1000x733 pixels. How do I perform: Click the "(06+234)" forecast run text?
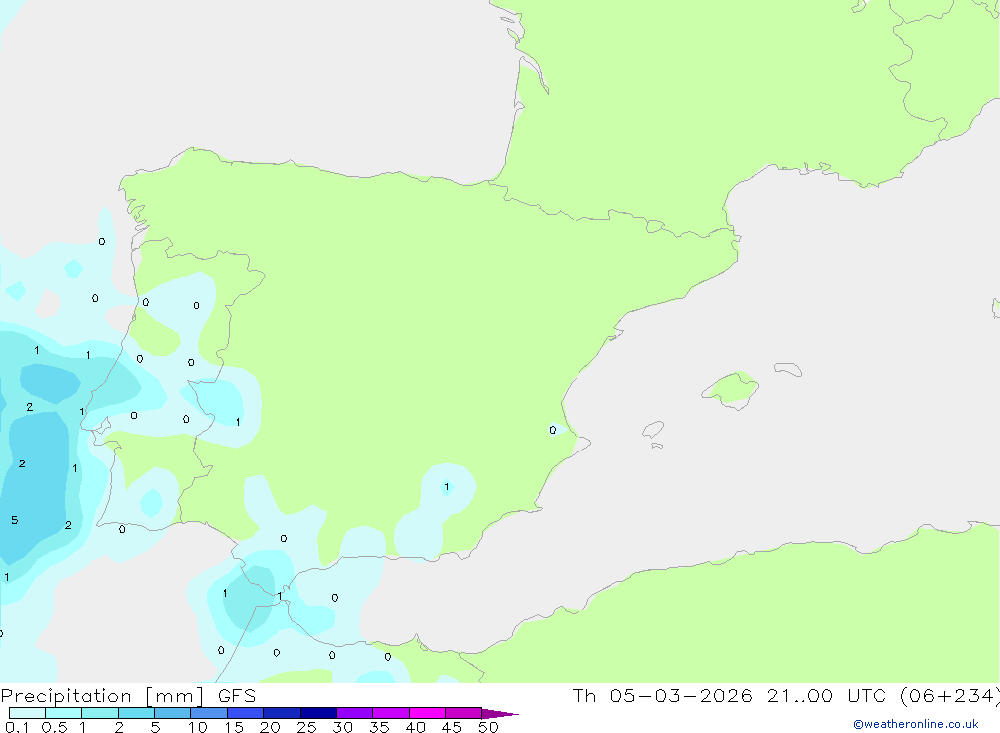point(950,695)
